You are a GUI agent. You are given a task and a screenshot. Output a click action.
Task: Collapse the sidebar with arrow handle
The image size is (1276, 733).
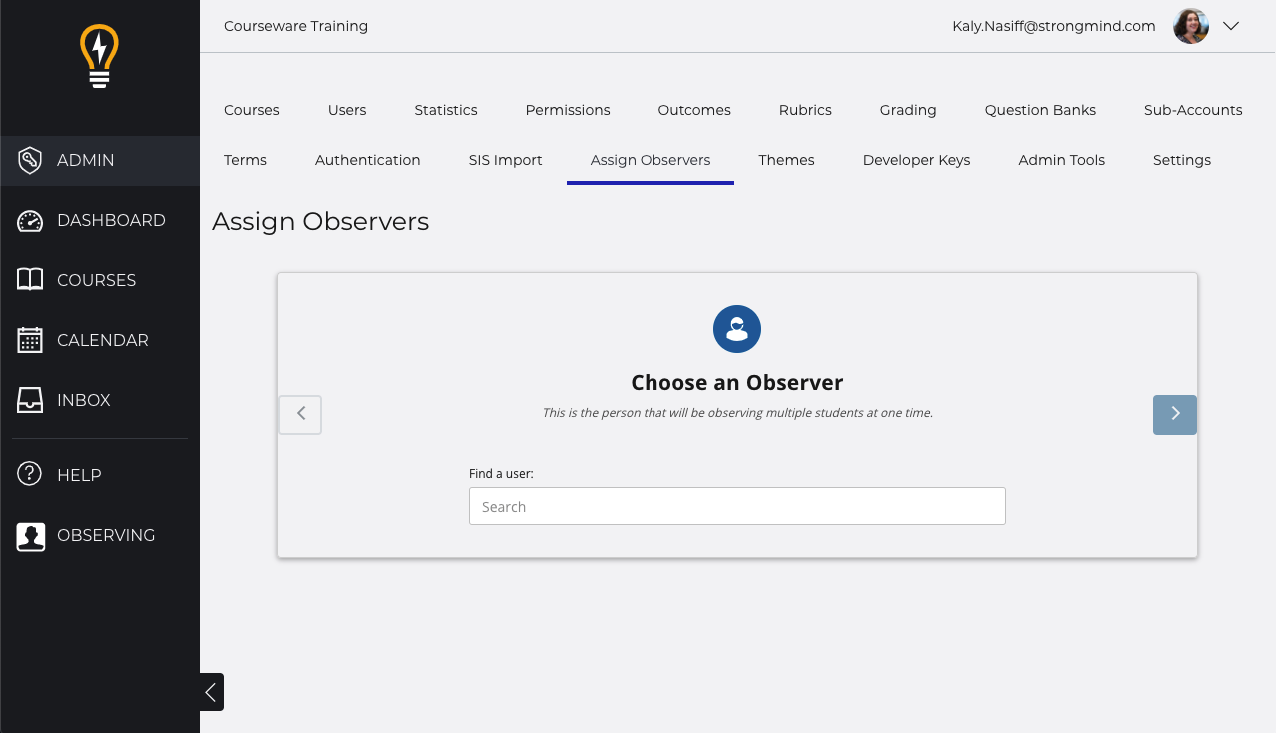pyautogui.click(x=211, y=692)
